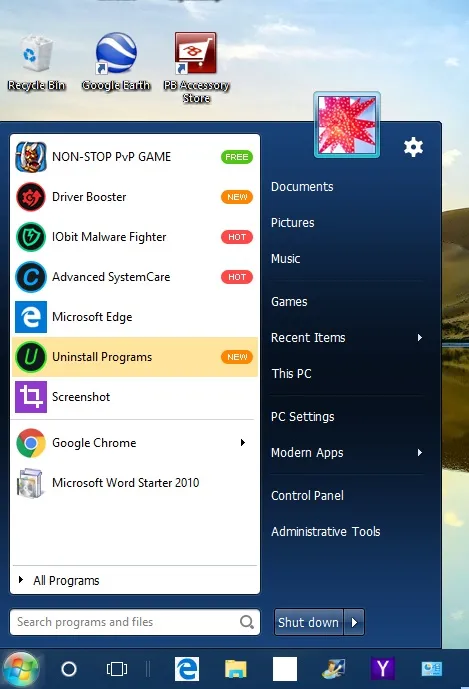Click the Microsoft Edge icon in menu list
The image size is (469, 689).
point(31,317)
